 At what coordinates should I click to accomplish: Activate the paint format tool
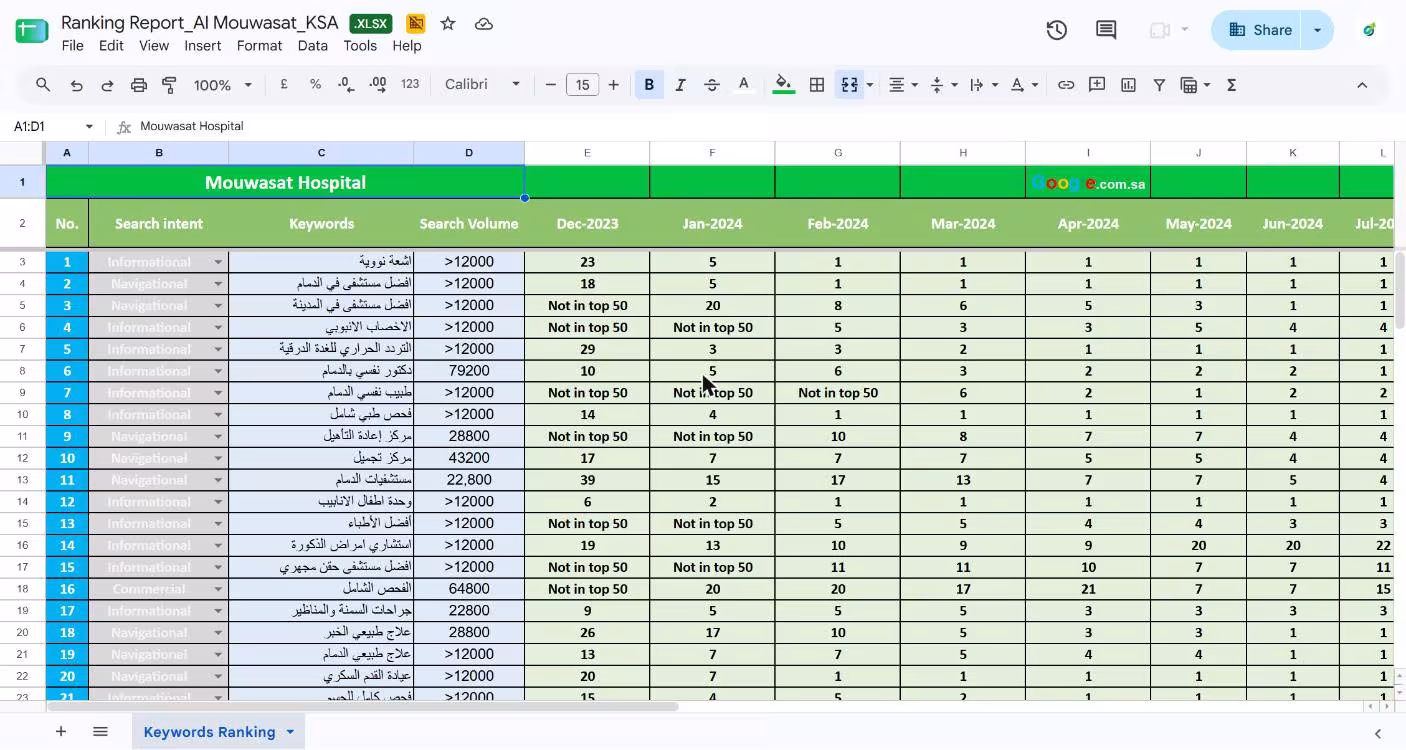pos(169,85)
